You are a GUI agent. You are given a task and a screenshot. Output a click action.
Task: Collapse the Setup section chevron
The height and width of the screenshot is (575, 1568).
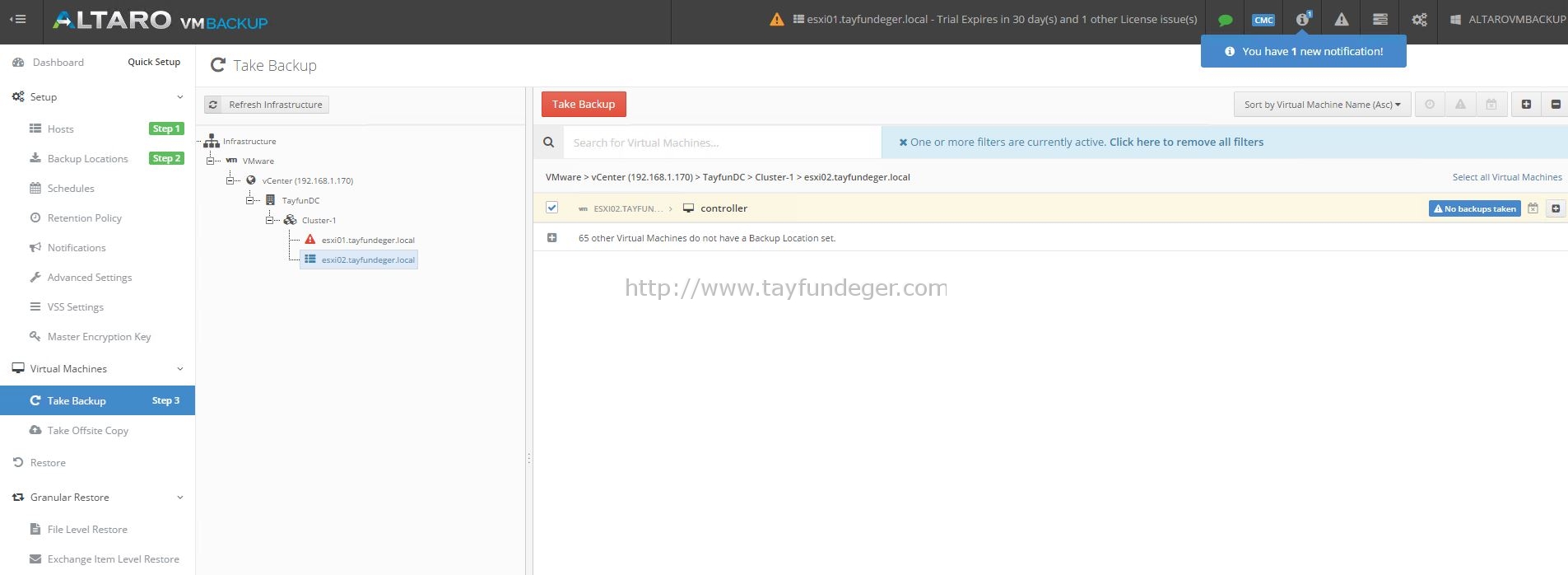pyautogui.click(x=180, y=96)
